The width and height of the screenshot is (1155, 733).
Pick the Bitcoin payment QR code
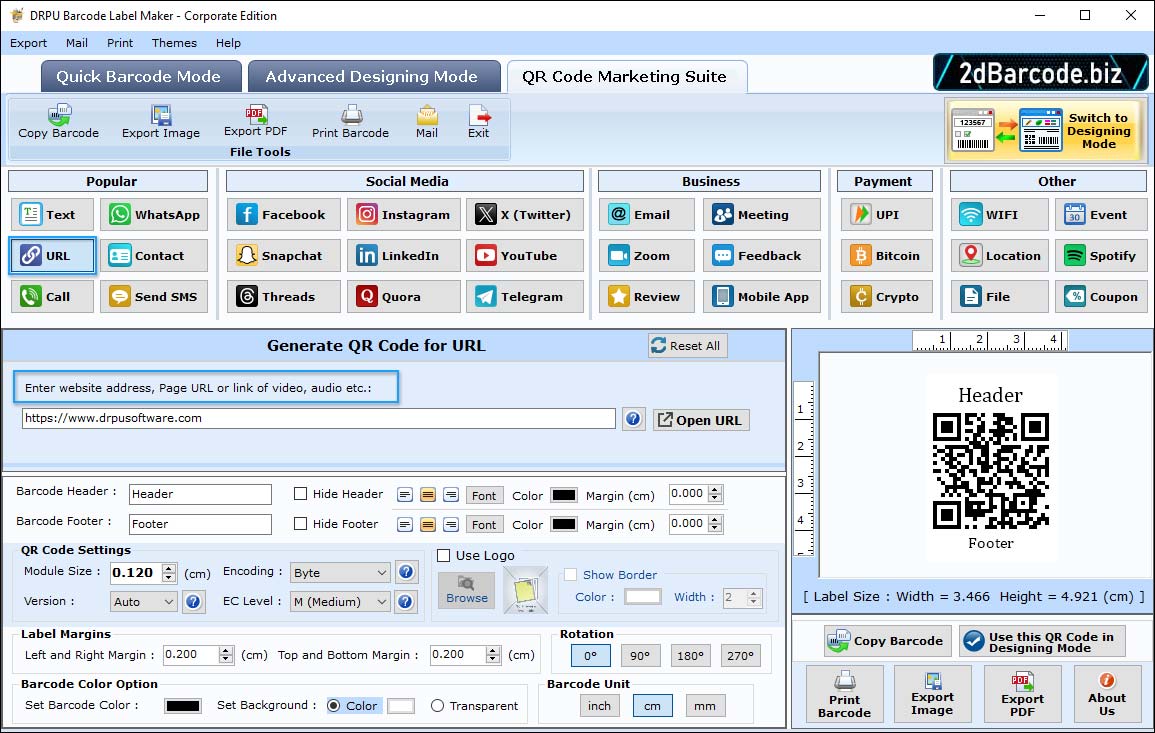[886, 256]
